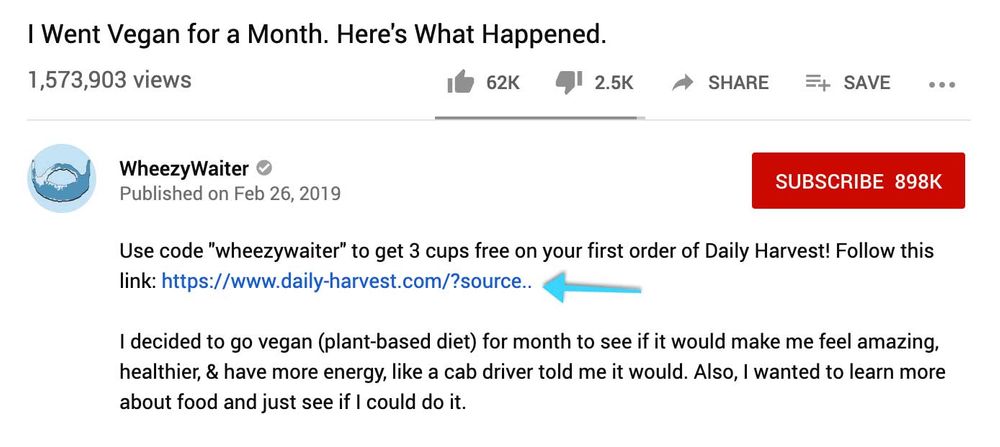The height and width of the screenshot is (447, 1000).
Task: Click the thumbs down dislike icon
Action: pyautogui.click(x=568, y=83)
